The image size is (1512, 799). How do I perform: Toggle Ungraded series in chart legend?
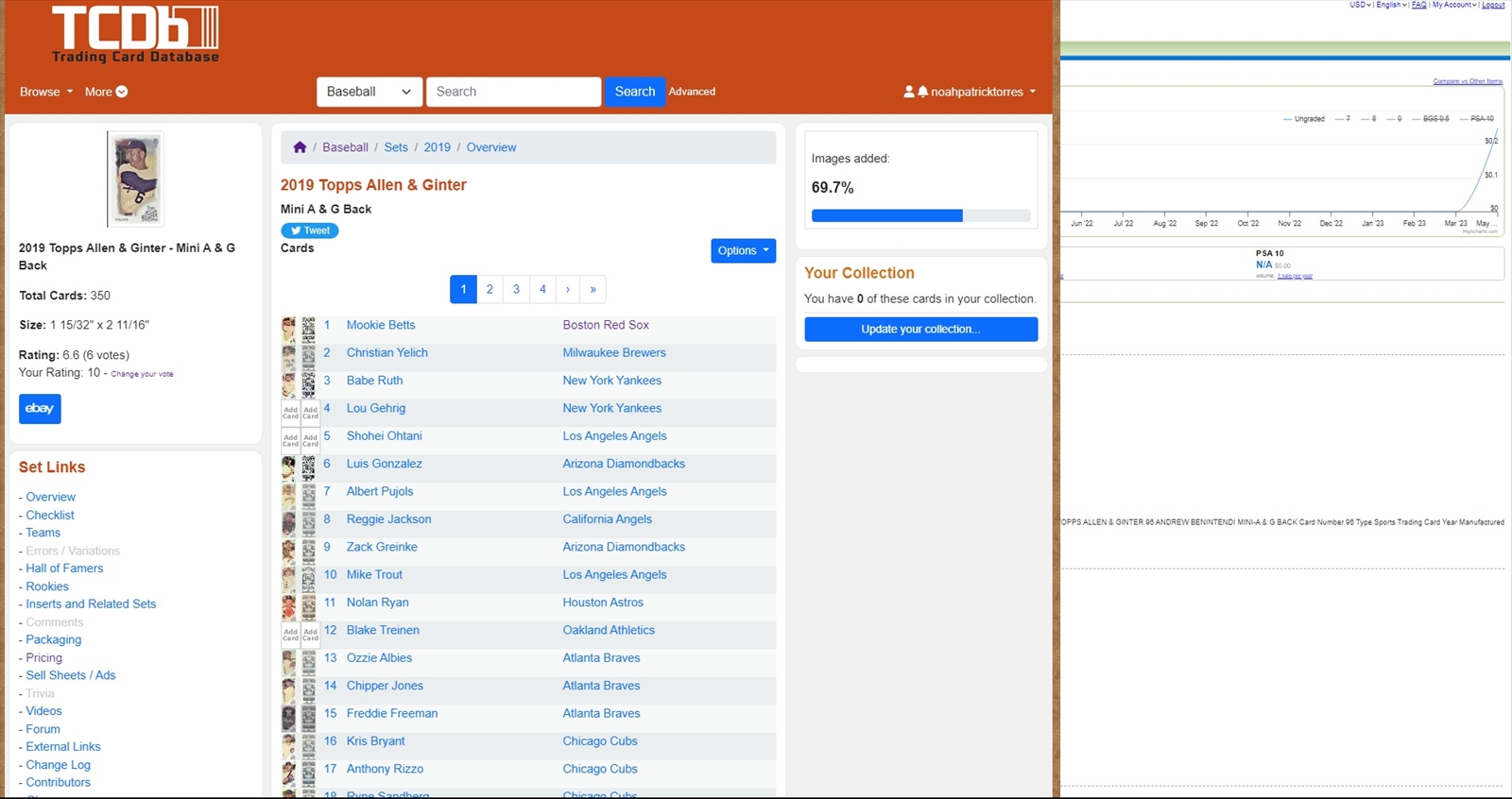coord(1304,119)
